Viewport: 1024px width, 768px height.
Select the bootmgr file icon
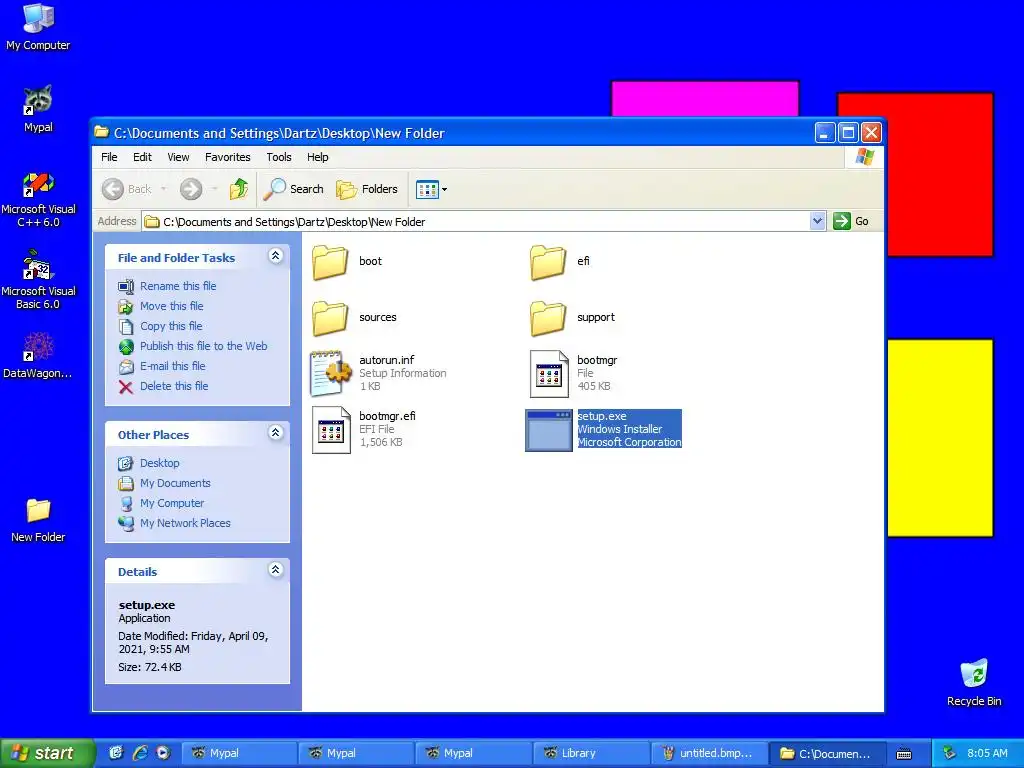click(x=549, y=374)
